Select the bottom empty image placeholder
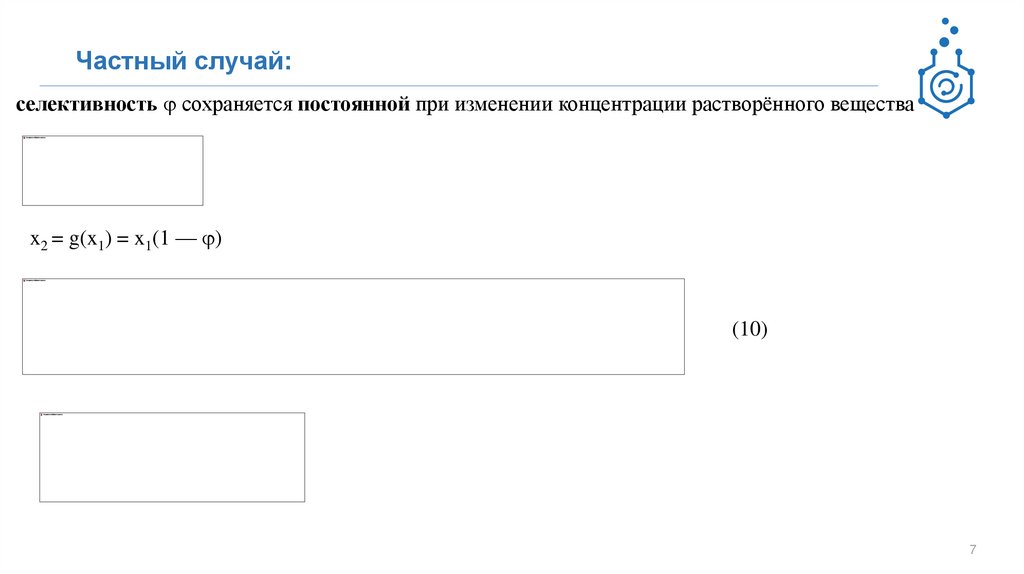Viewport: 1024px width, 574px height. pyautogui.click(x=172, y=457)
